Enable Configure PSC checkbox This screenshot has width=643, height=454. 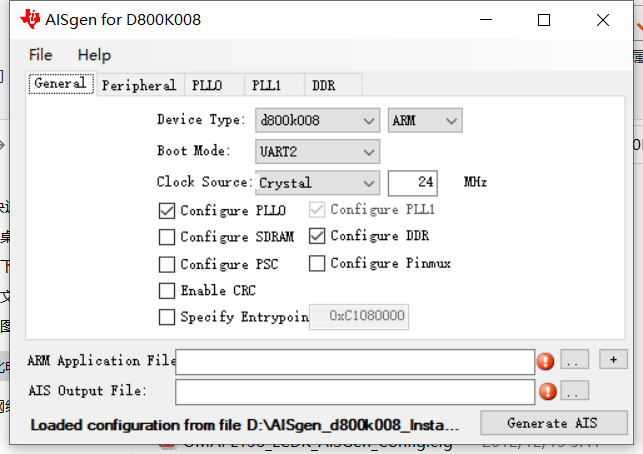click(166, 265)
